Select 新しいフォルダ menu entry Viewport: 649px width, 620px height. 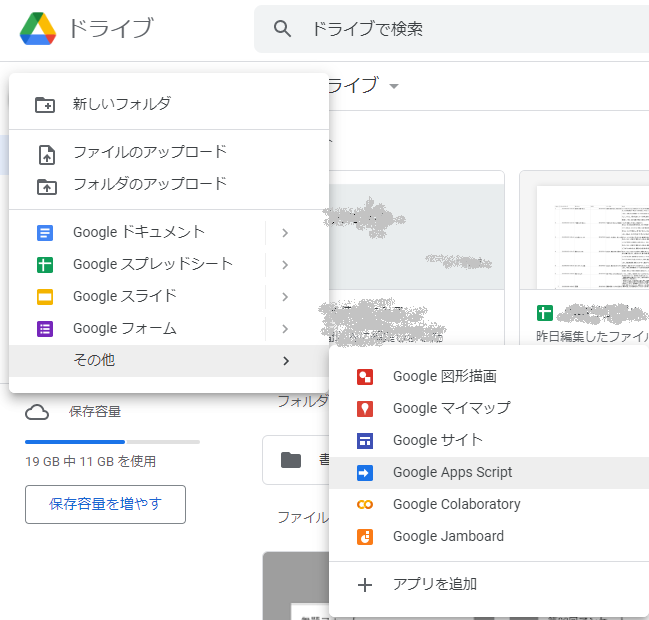pyautogui.click(x=169, y=104)
